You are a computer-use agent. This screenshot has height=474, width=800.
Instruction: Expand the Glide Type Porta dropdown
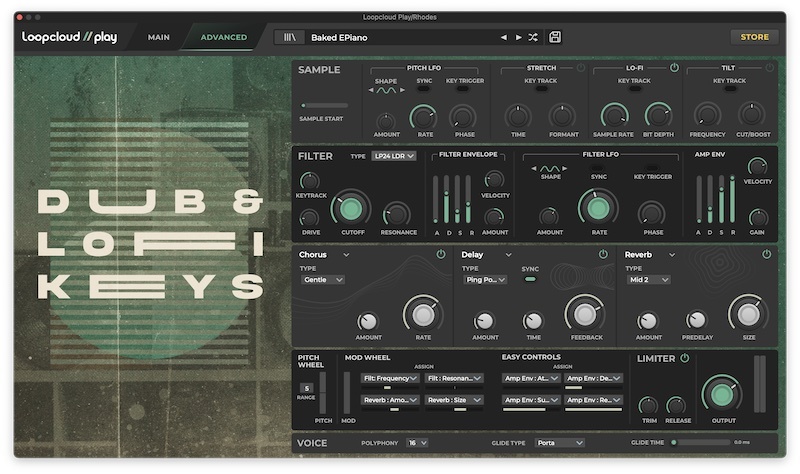click(559, 442)
